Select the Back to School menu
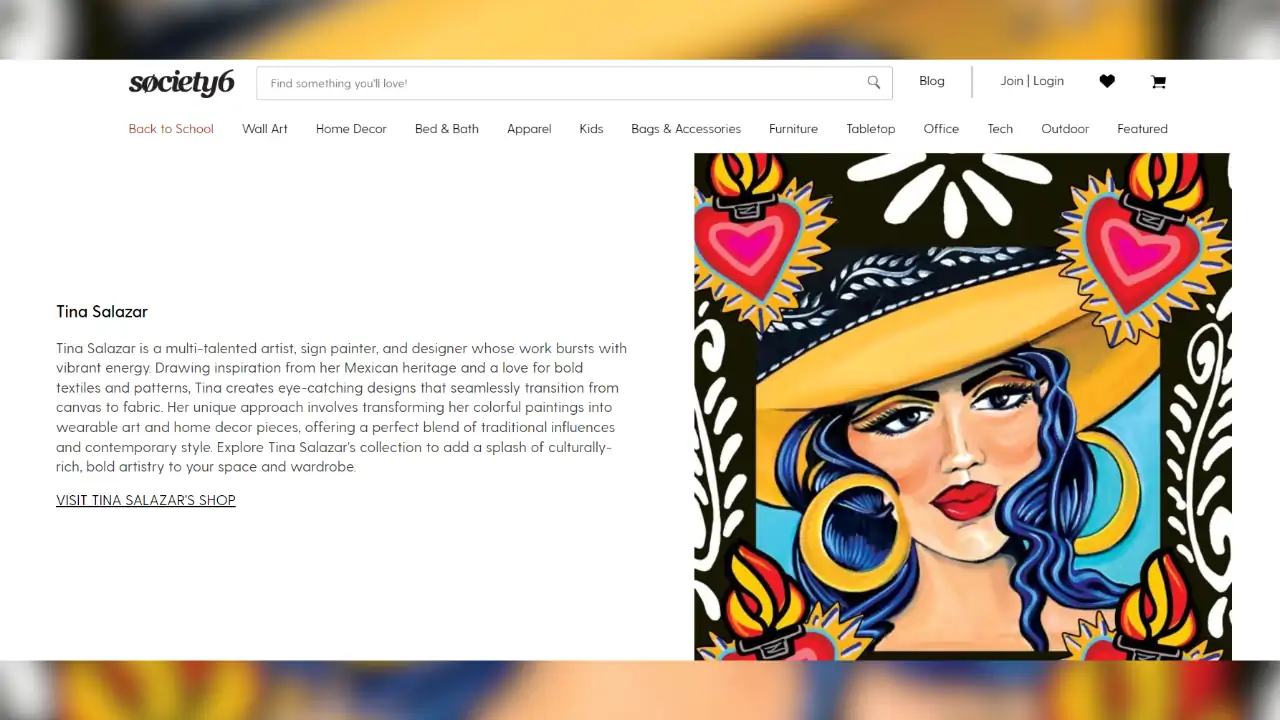Screen dimensions: 1280x720 click(171, 129)
